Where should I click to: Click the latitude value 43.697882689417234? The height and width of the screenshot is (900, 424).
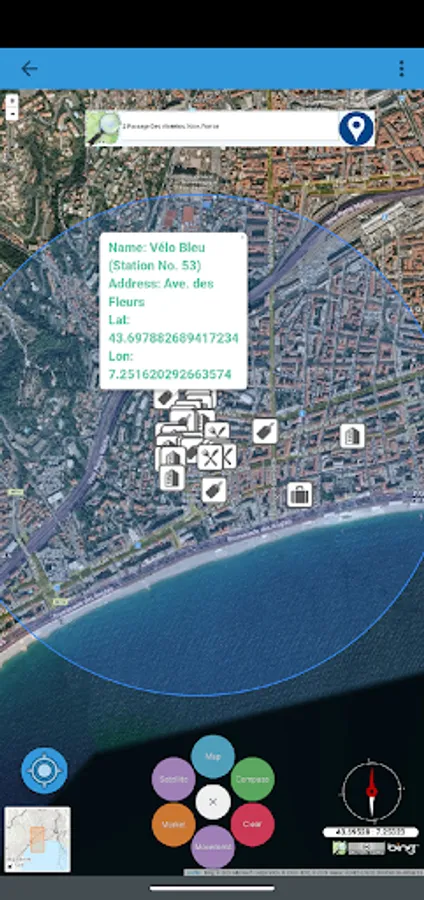(173, 338)
